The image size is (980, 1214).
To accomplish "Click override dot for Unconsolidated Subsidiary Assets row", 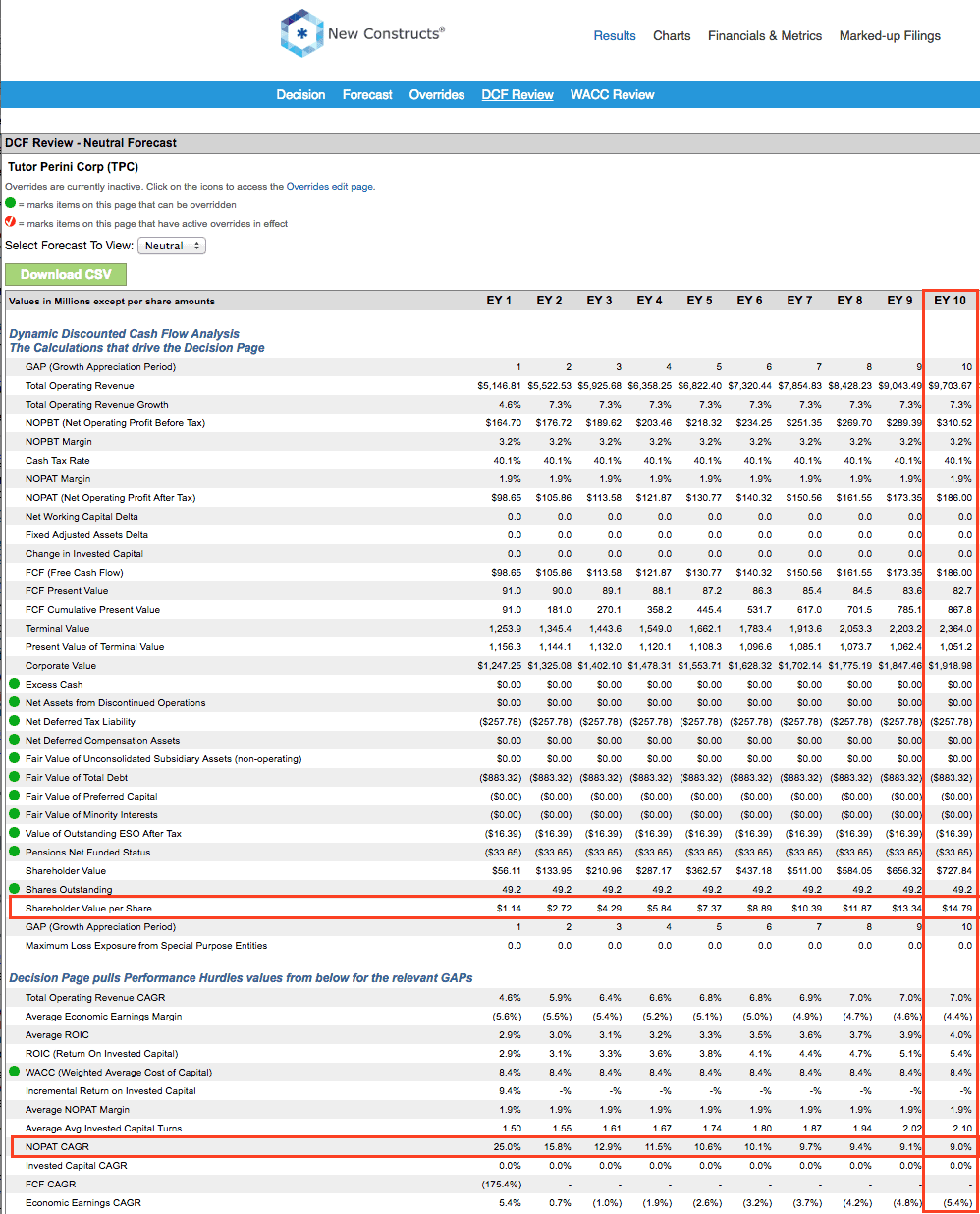I will pos(15,758).
